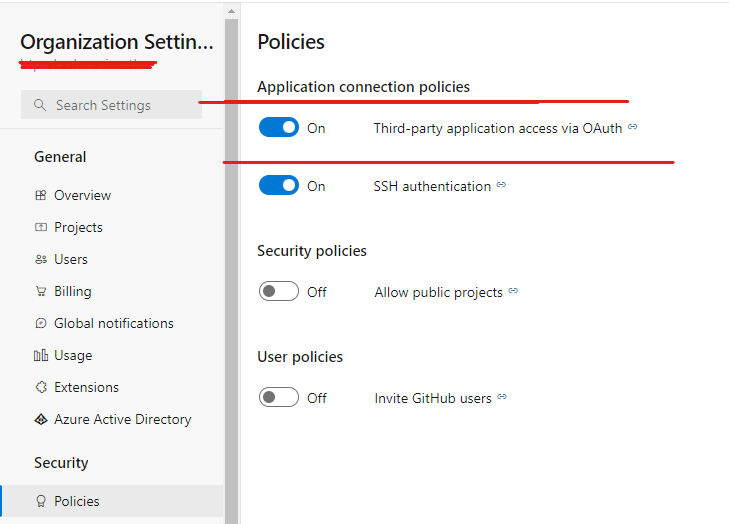Switch on Invite GitHub users toggle
Image resolution: width=729 pixels, height=524 pixels.
279,398
